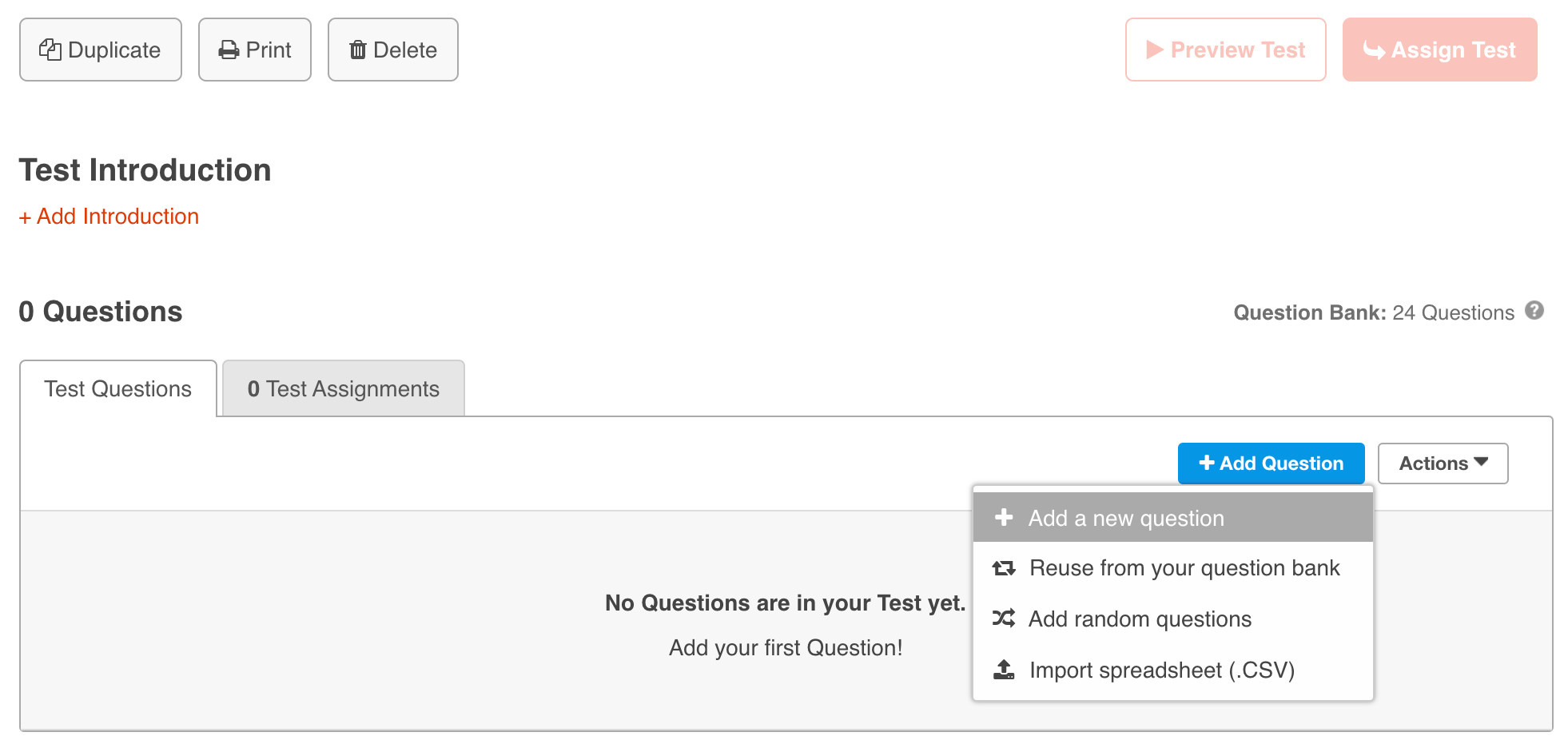1568x748 pixels.
Task: Click the trash can Delete icon
Action: (x=358, y=50)
